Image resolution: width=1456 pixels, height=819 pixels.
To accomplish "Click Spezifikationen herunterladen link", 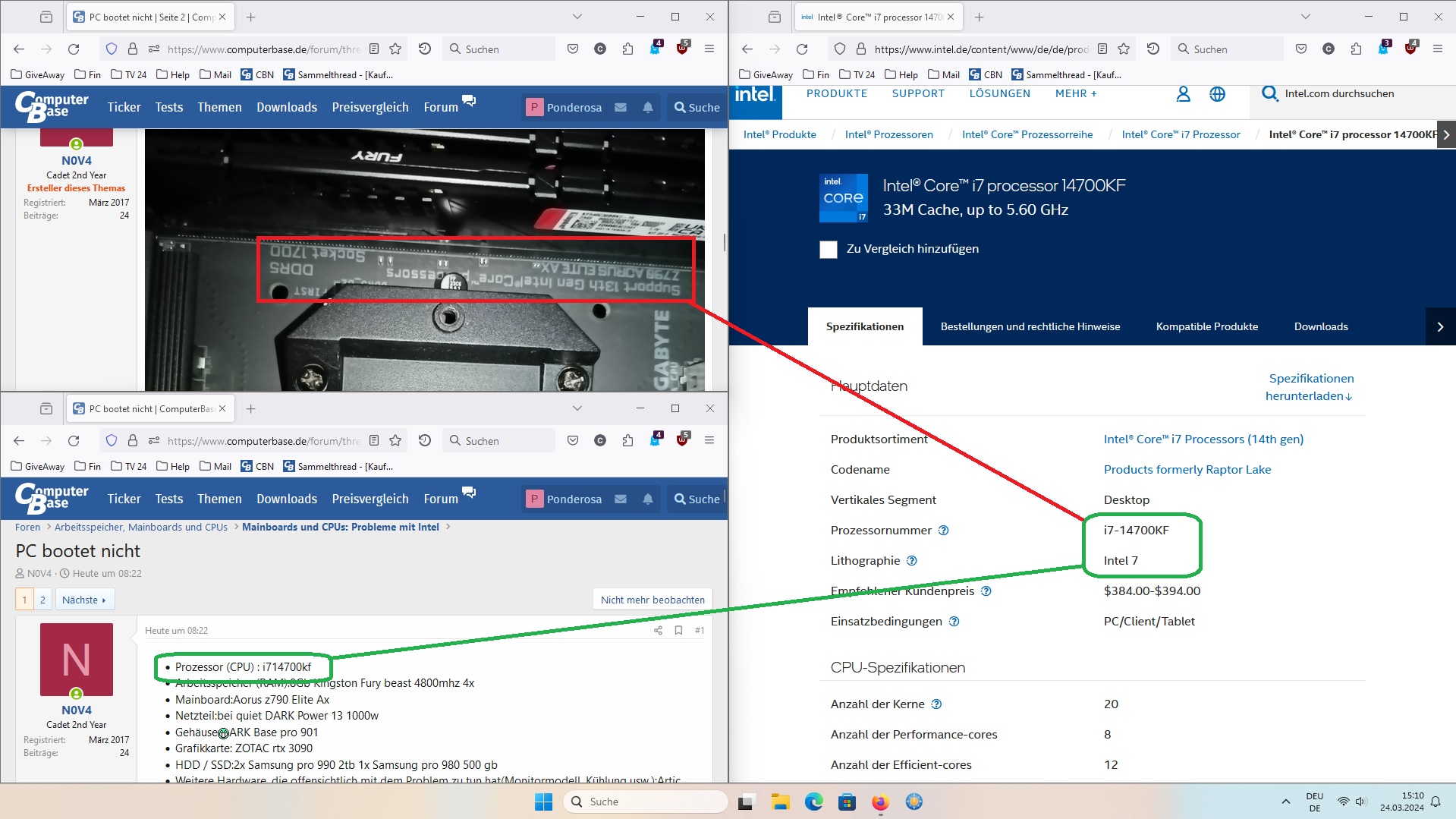I will (1310, 387).
